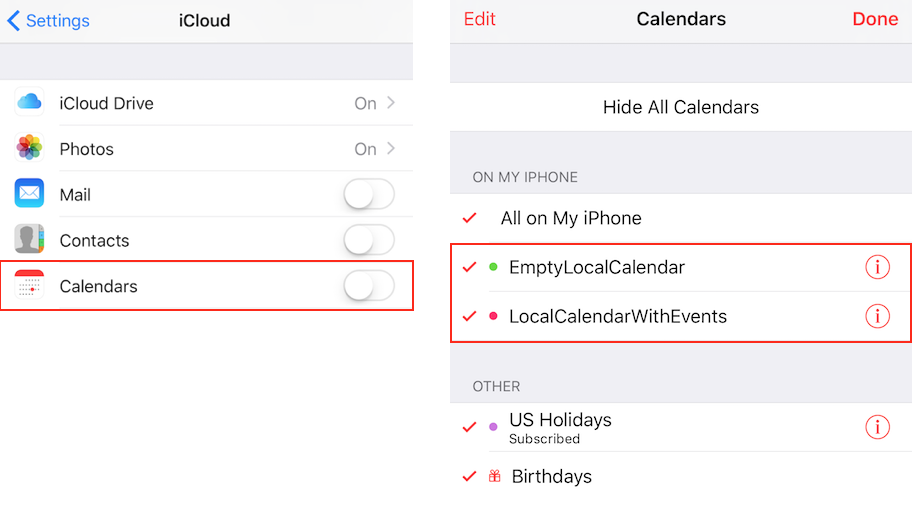Tap the Photos pinwheel icon
Viewport: 913px width, 507px height.
tap(29, 148)
